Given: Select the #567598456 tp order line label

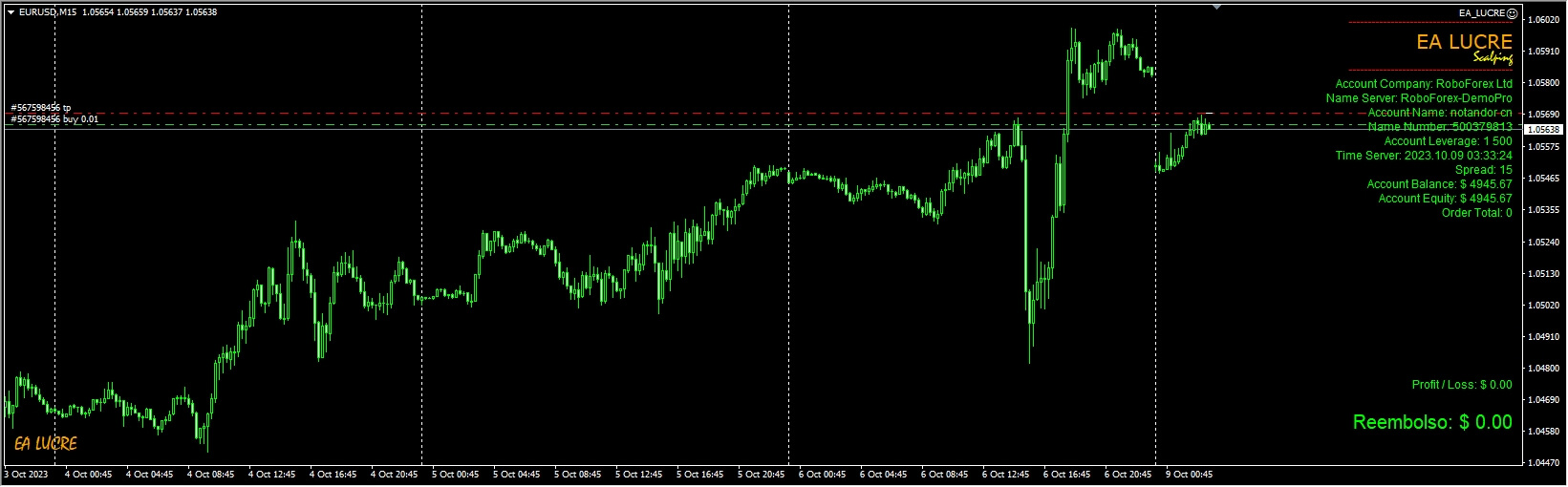Looking at the screenshot, I should (41, 108).
